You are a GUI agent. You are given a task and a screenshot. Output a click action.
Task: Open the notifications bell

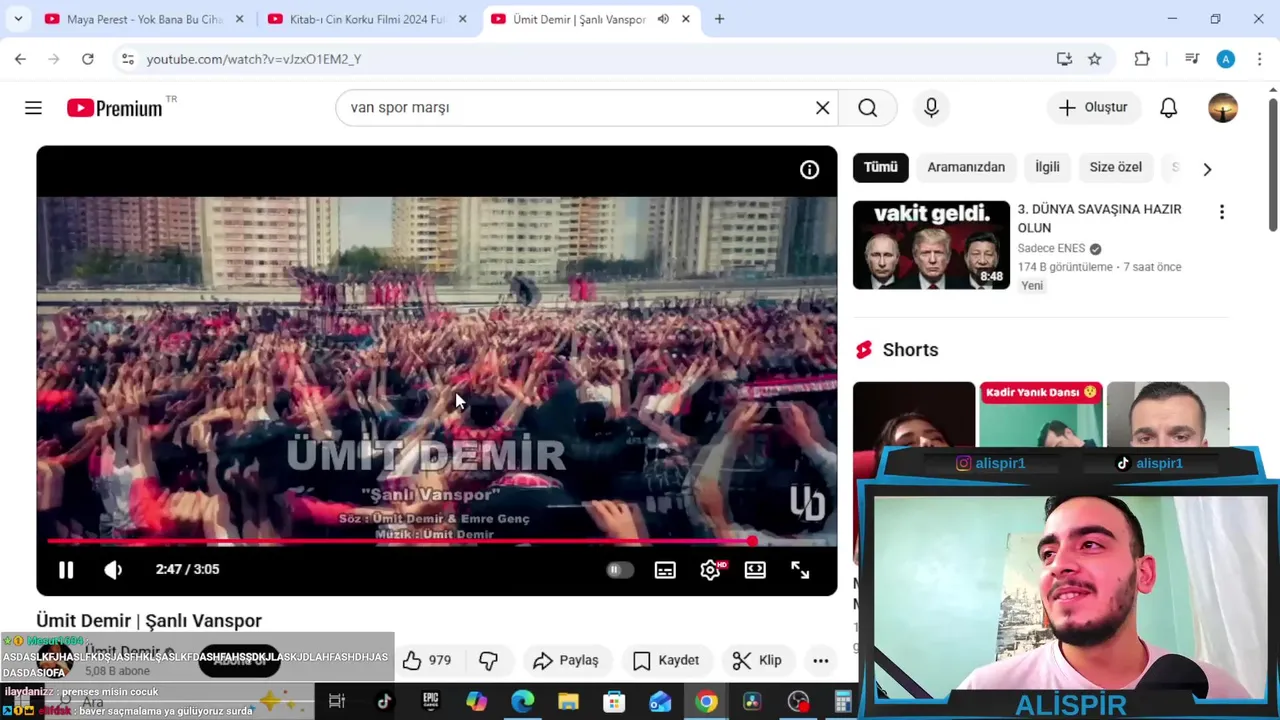[1168, 108]
